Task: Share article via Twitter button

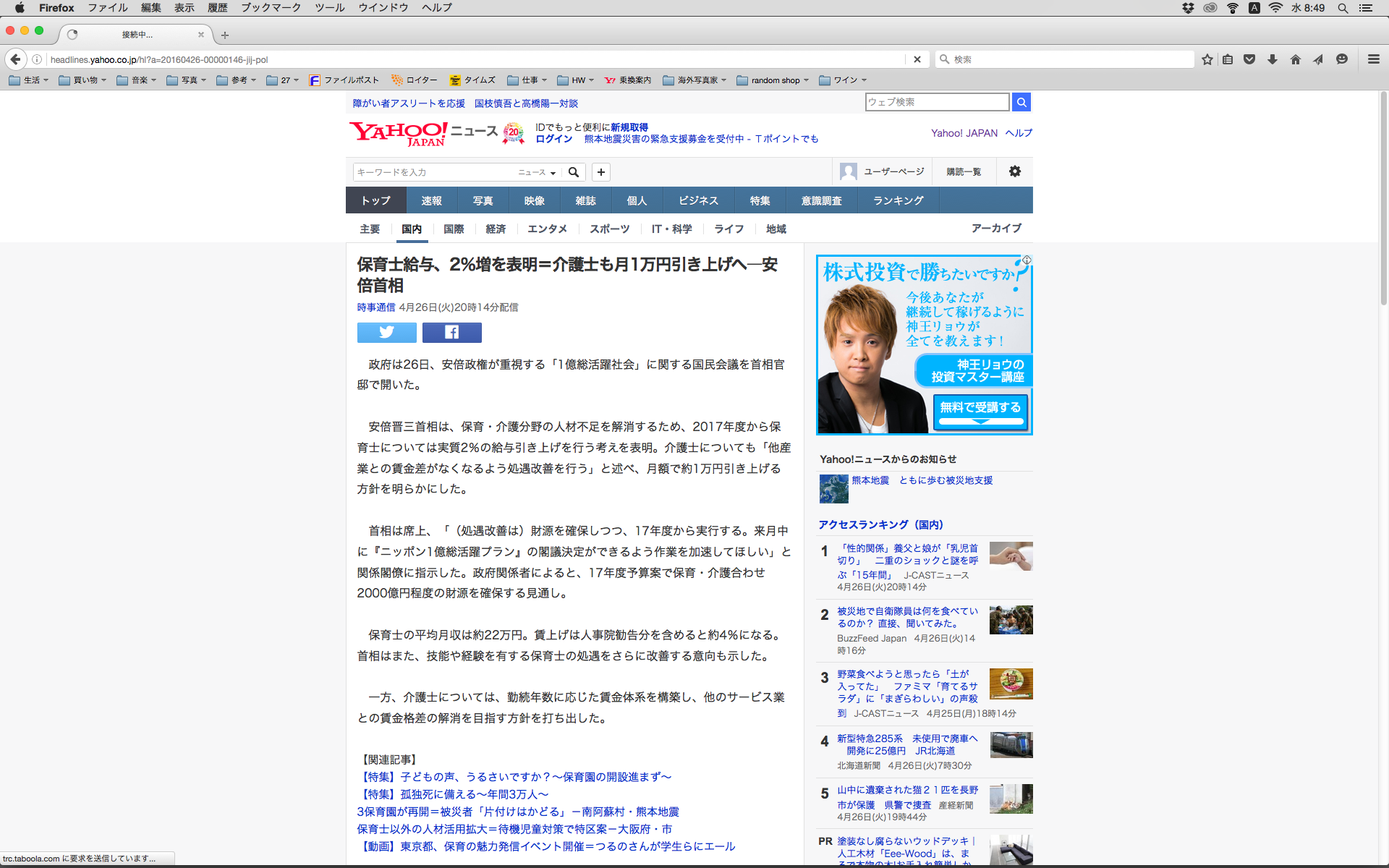Action: click(x=386, y=332)
